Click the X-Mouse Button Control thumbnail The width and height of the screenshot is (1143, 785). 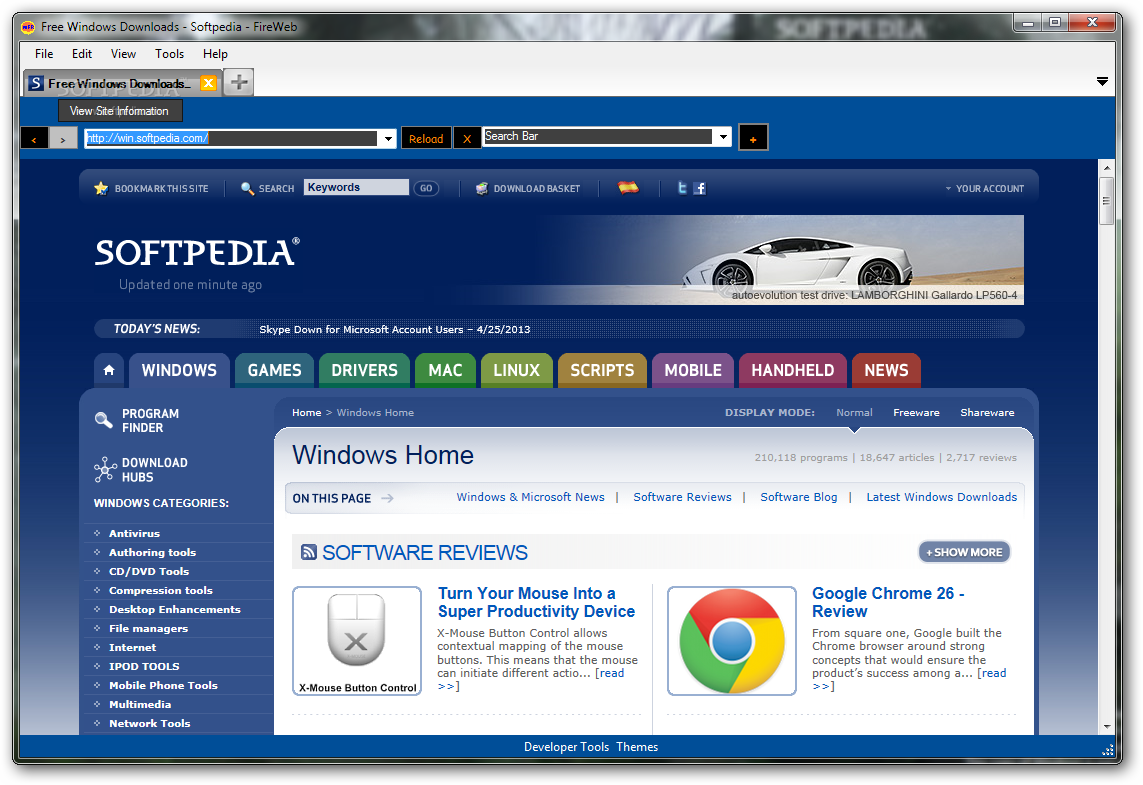point(357,641)
